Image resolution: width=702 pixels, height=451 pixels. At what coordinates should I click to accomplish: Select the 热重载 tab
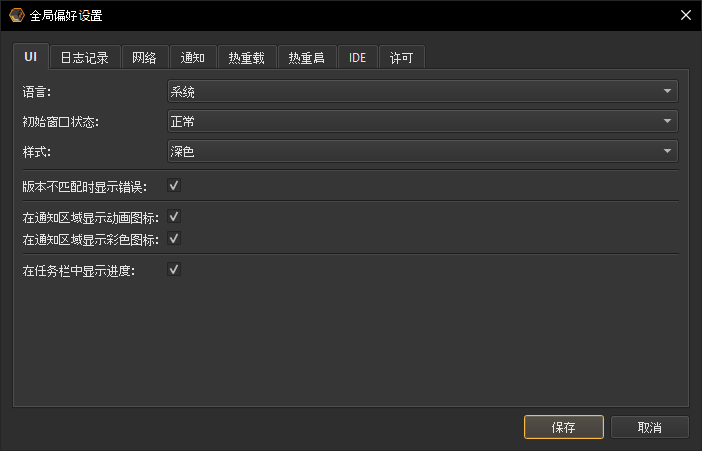coord(246,58)
